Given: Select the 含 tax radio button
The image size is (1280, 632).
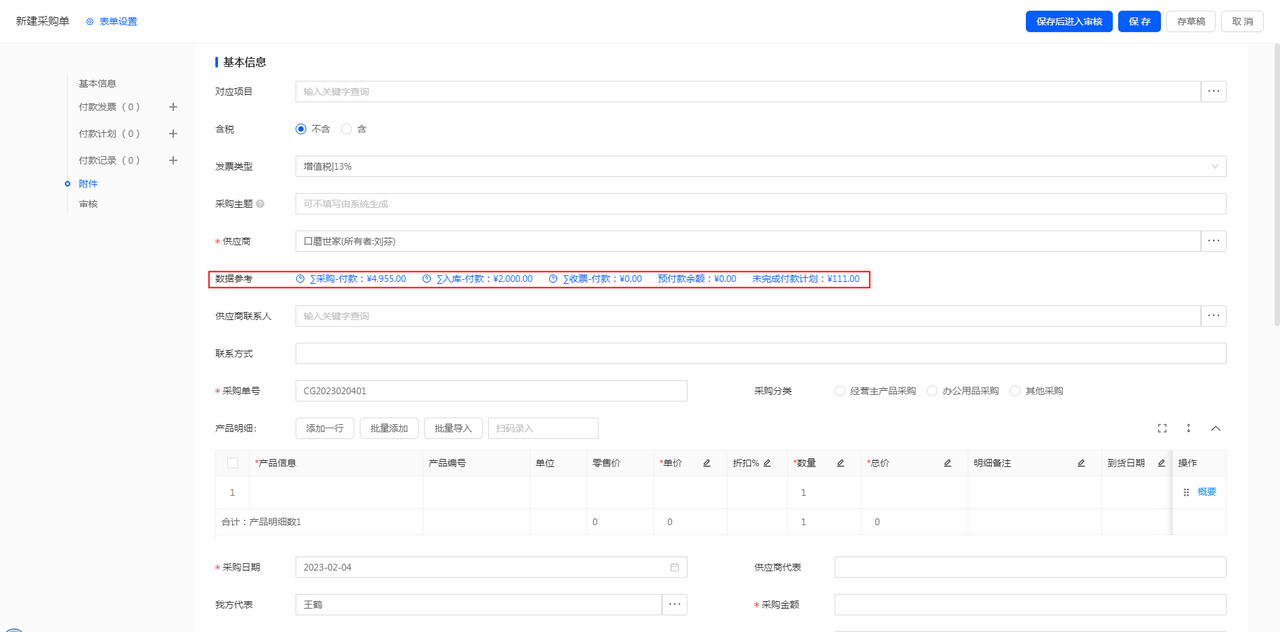Looking at the screenshot, I should point(347,129).
